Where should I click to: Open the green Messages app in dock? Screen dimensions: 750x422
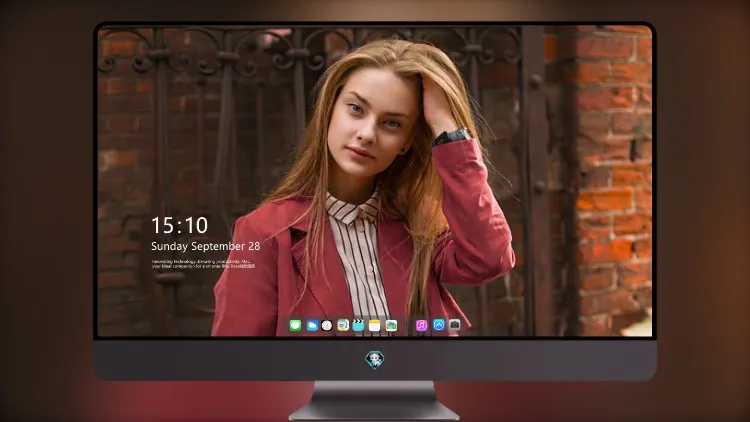coord(295,326)
